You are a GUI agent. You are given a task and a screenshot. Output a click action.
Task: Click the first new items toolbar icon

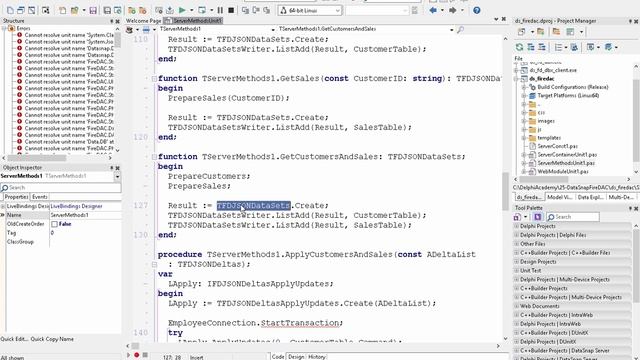click(x=10, y=10)
